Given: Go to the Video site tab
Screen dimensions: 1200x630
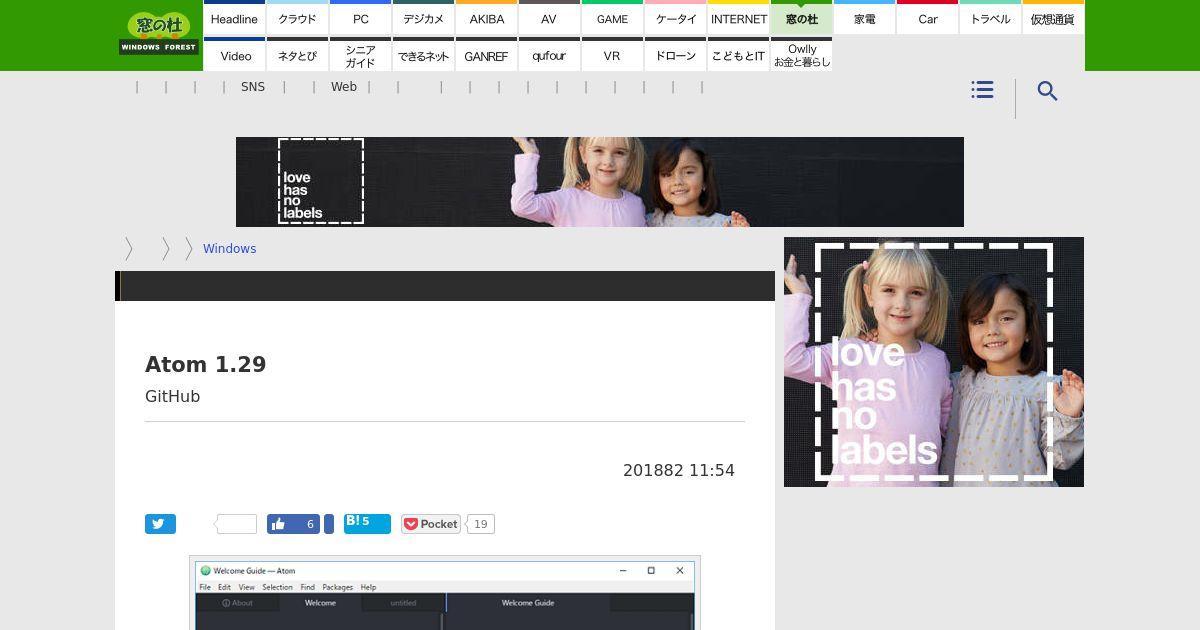Looking at the screenshot, I should (x=234, y=55).
